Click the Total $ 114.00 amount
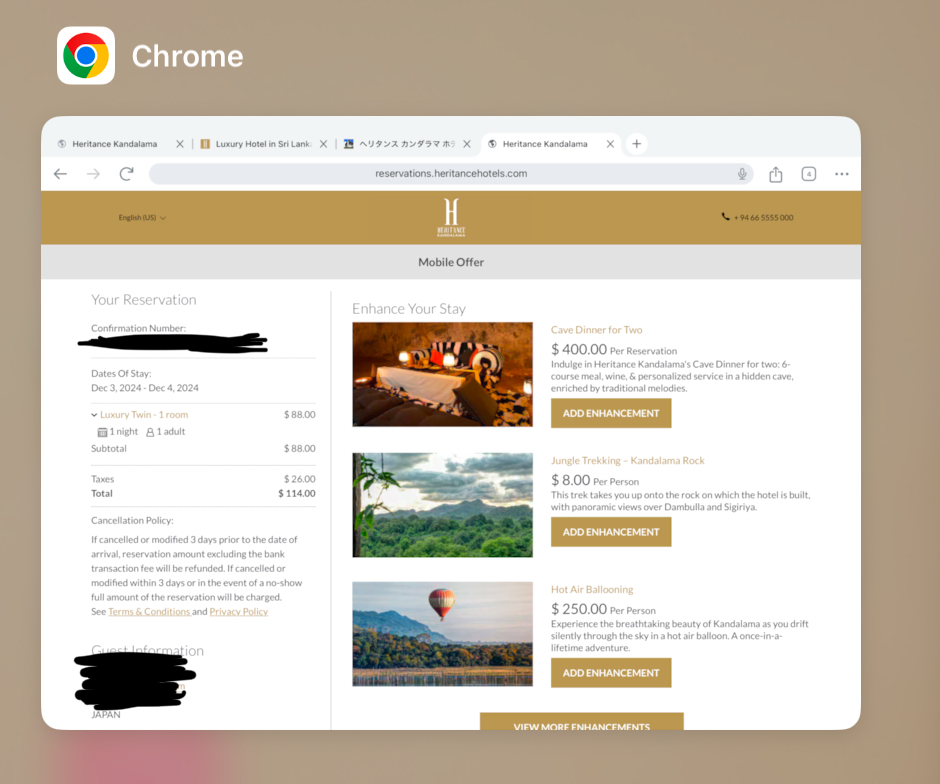 click(x=297, y=493)
